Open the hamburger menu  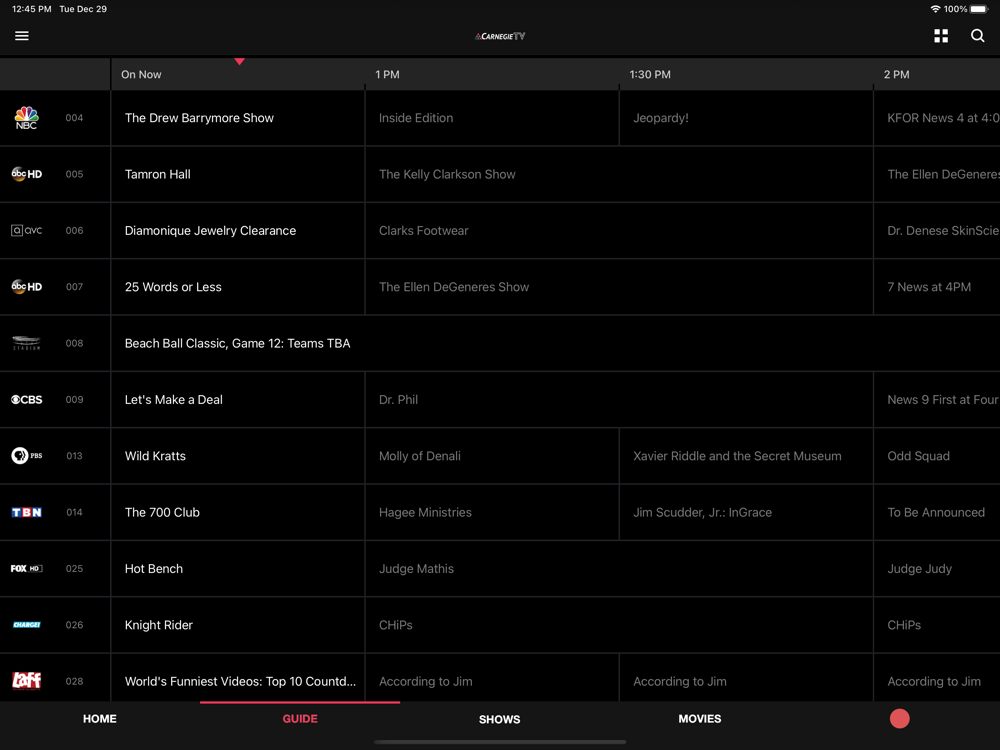(22, 36)
